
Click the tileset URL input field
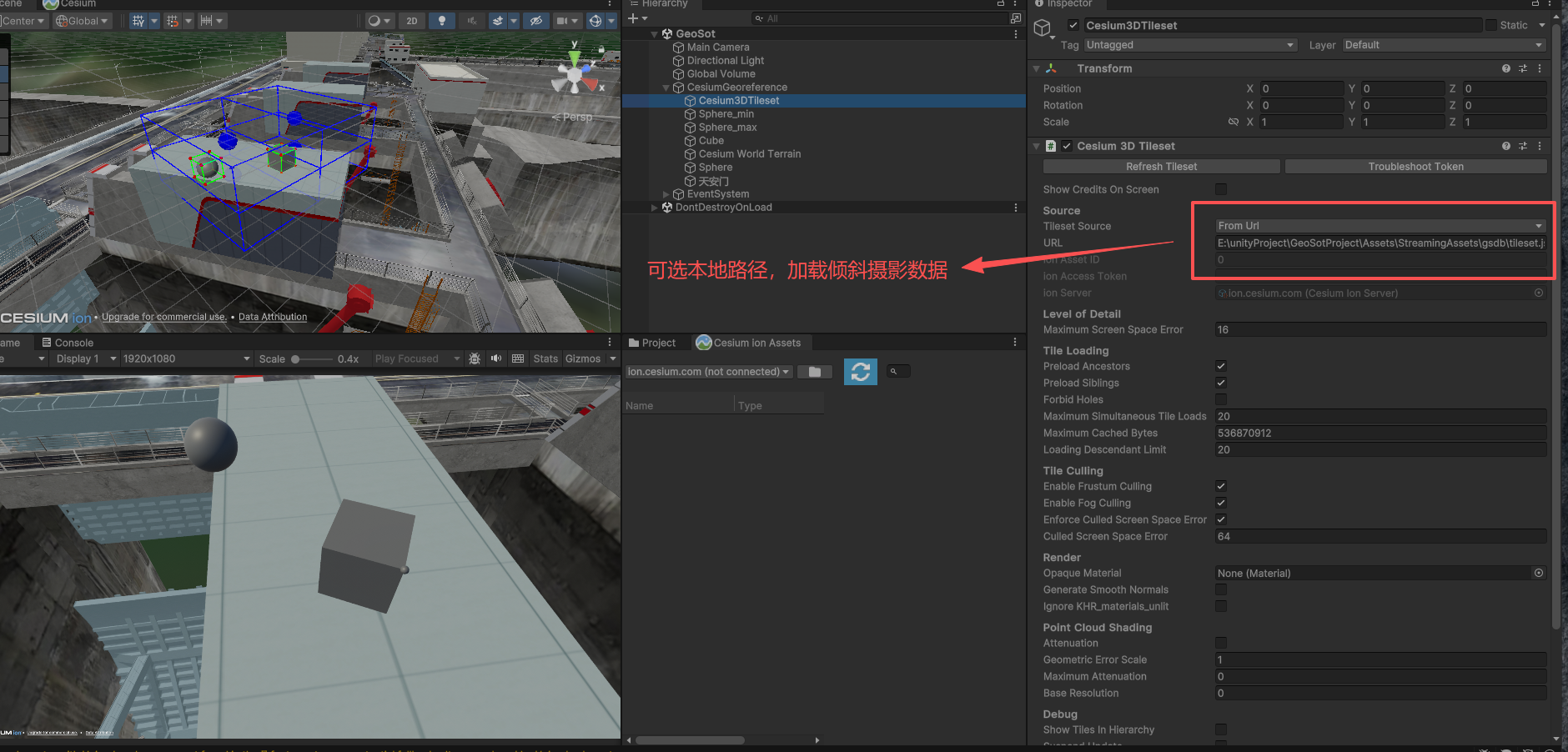[1380, 243]
